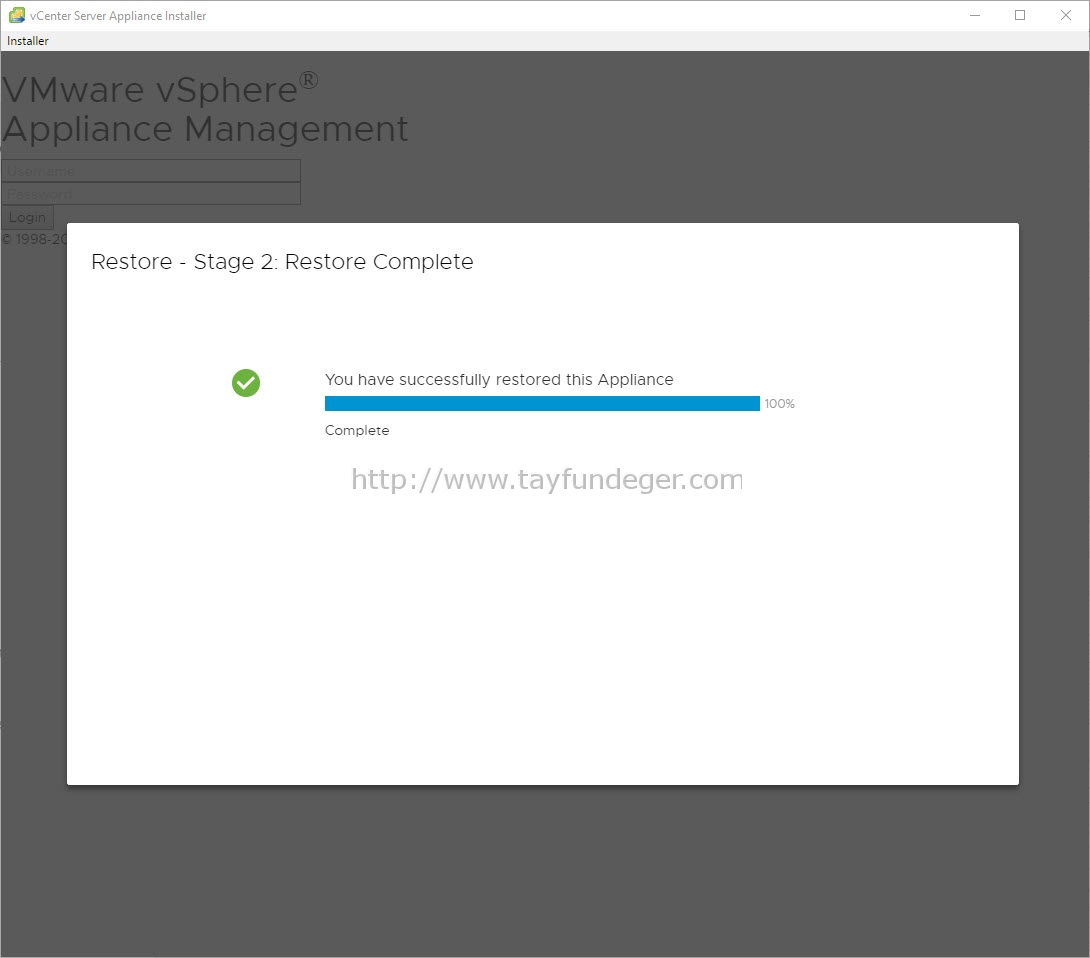This screenshot has width=1090, height=958.
Task: Click the Complete status text
Action: 357,430
